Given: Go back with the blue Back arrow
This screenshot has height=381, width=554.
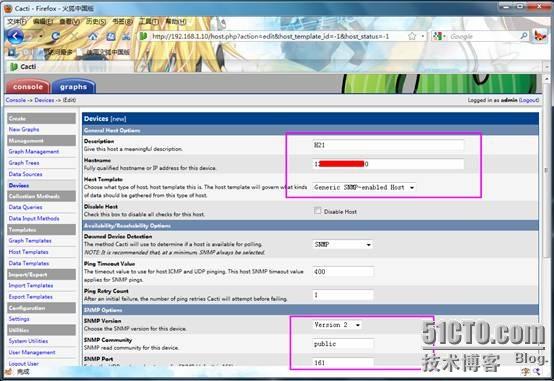Looking at the screenshot, I should pyautogui.click(x=14, y=36).
